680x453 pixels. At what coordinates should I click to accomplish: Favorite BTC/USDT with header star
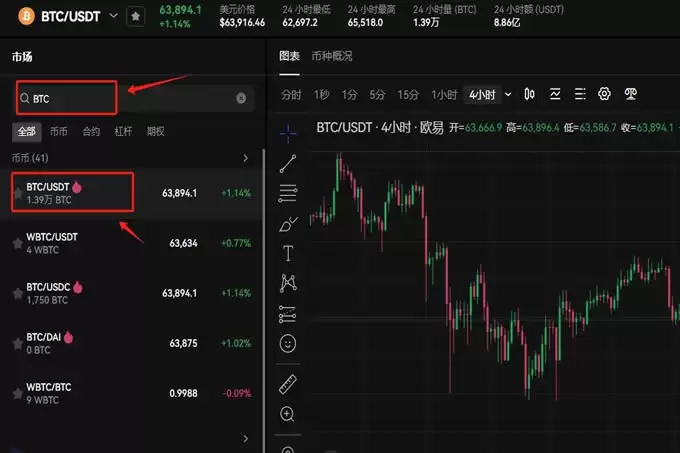(x=136, y=16)
